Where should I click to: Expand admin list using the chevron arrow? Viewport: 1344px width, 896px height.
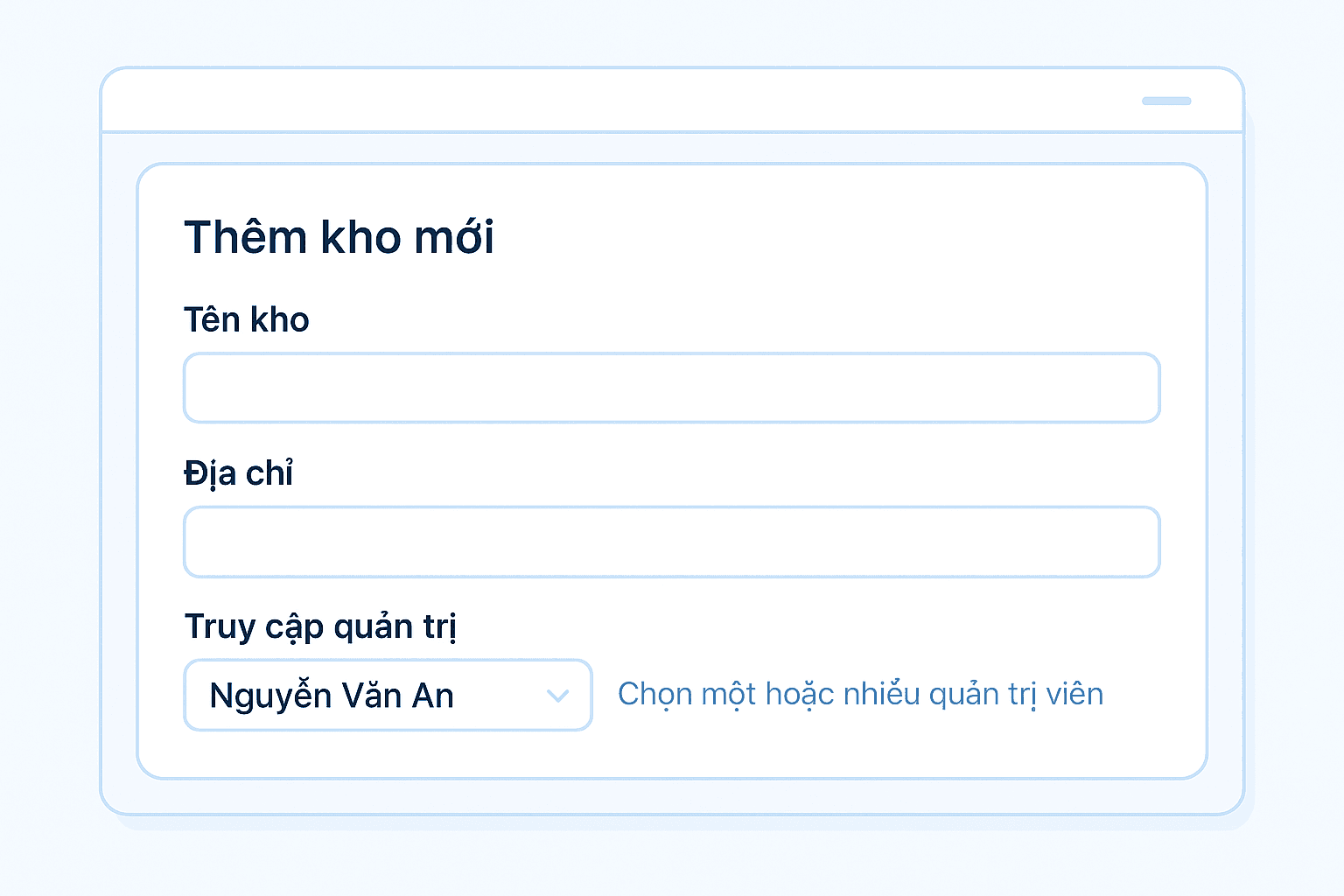click(557, 696)
